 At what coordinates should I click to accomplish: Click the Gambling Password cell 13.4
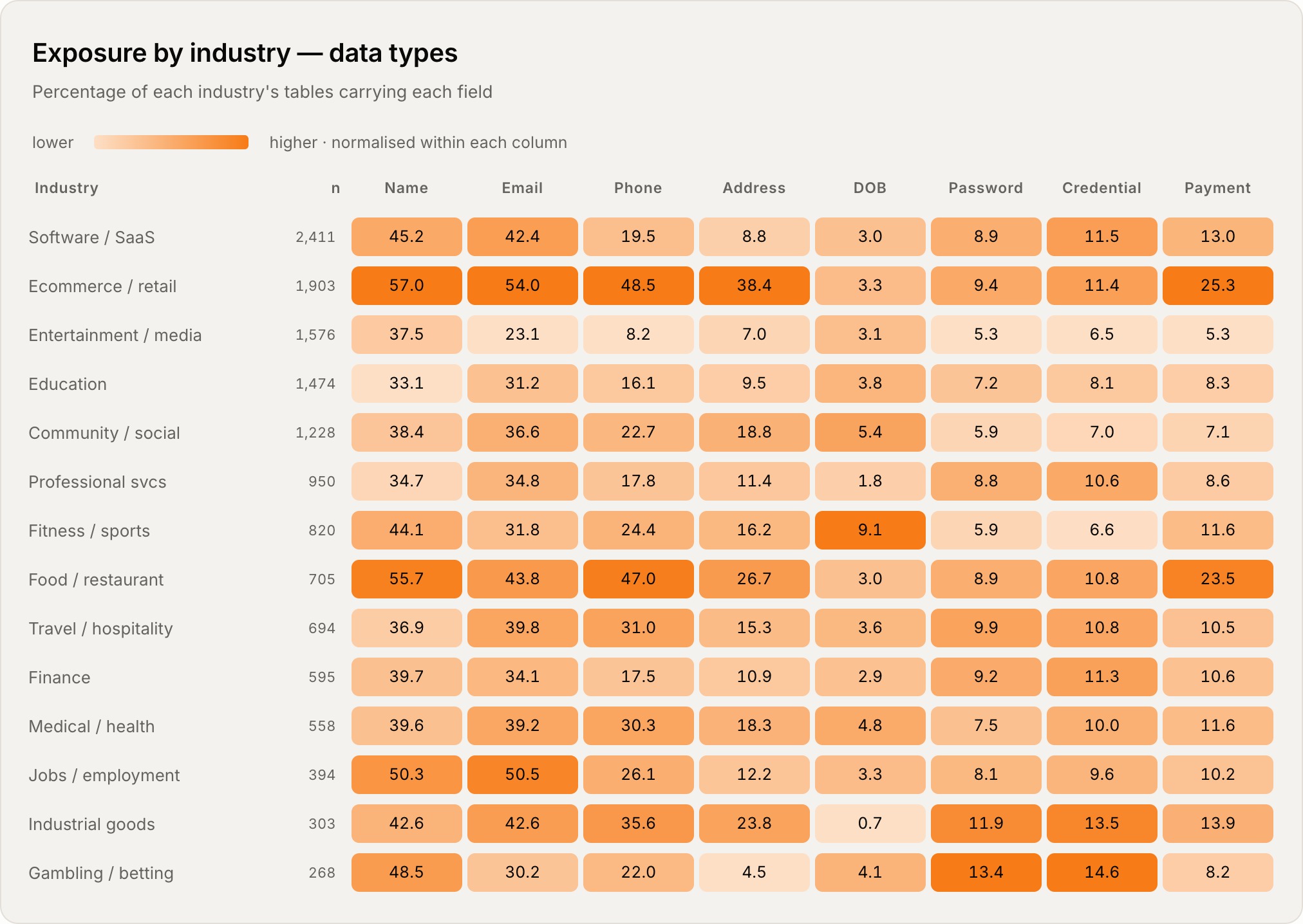[986, 873]
